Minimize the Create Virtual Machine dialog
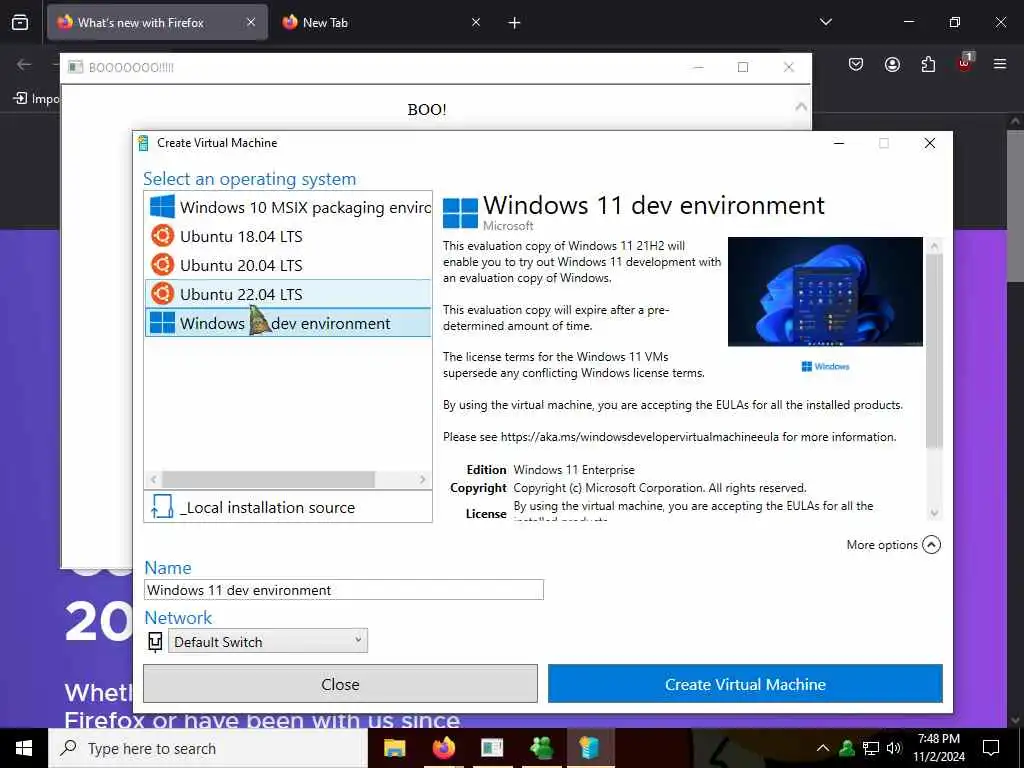Screen dimensions: 1024x768 click(839, 143)
